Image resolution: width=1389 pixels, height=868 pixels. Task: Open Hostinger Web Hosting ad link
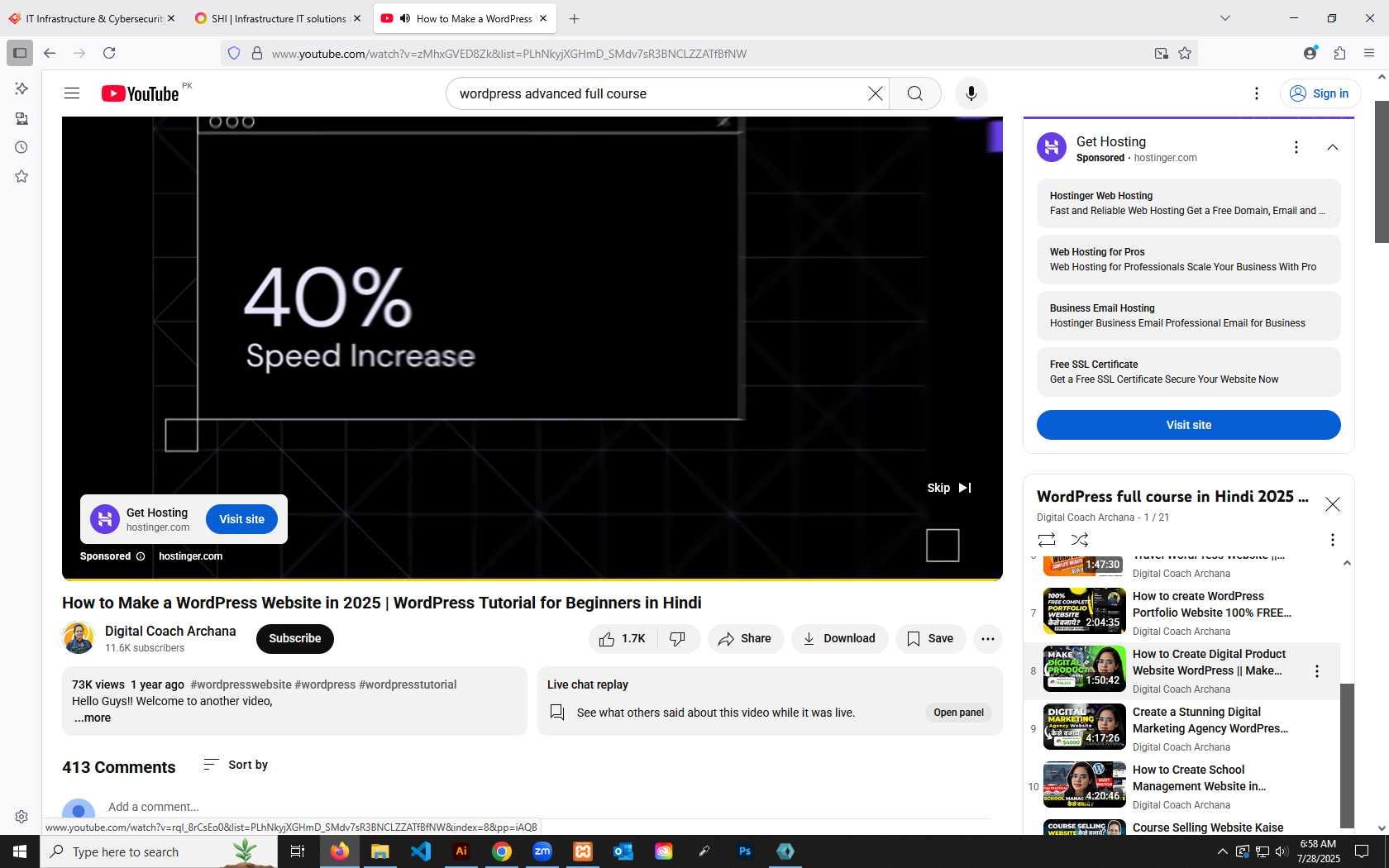[x=1189, y=203]
